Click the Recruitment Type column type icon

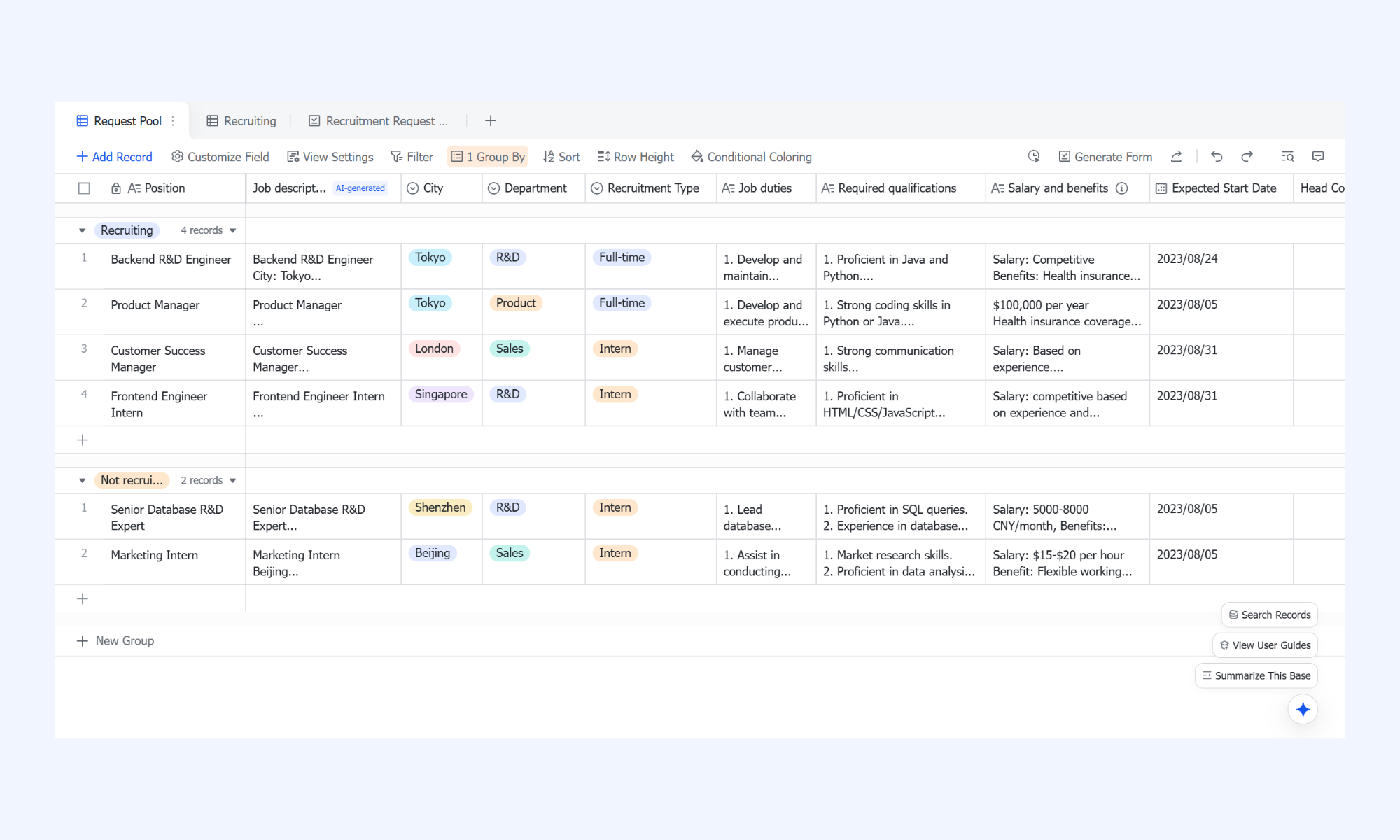click(597, 188)
